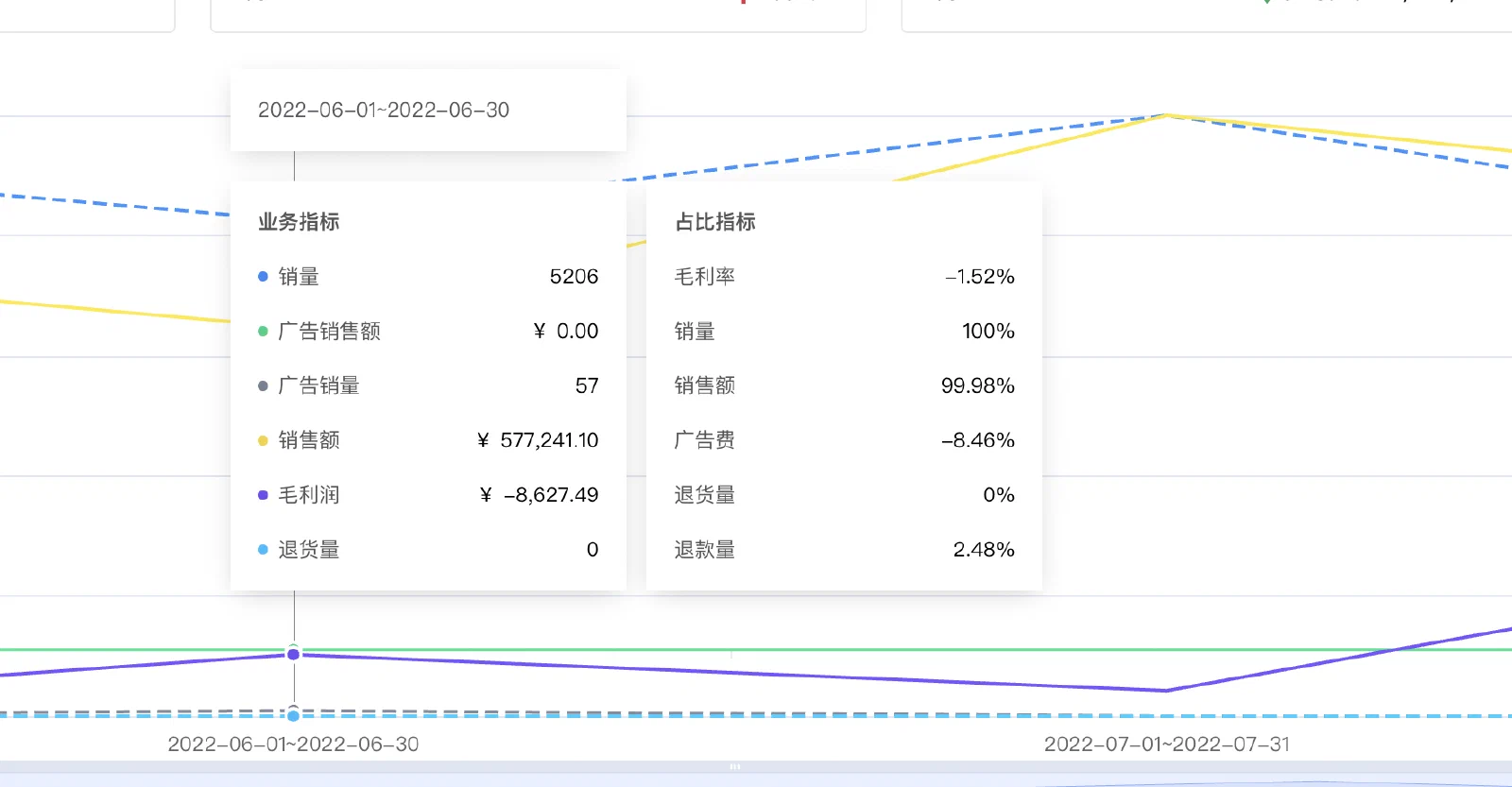This screenshot has width=1512, height=787.
Task: Select the 退款量 value 2.48%
Action: [x=984, y=550]
